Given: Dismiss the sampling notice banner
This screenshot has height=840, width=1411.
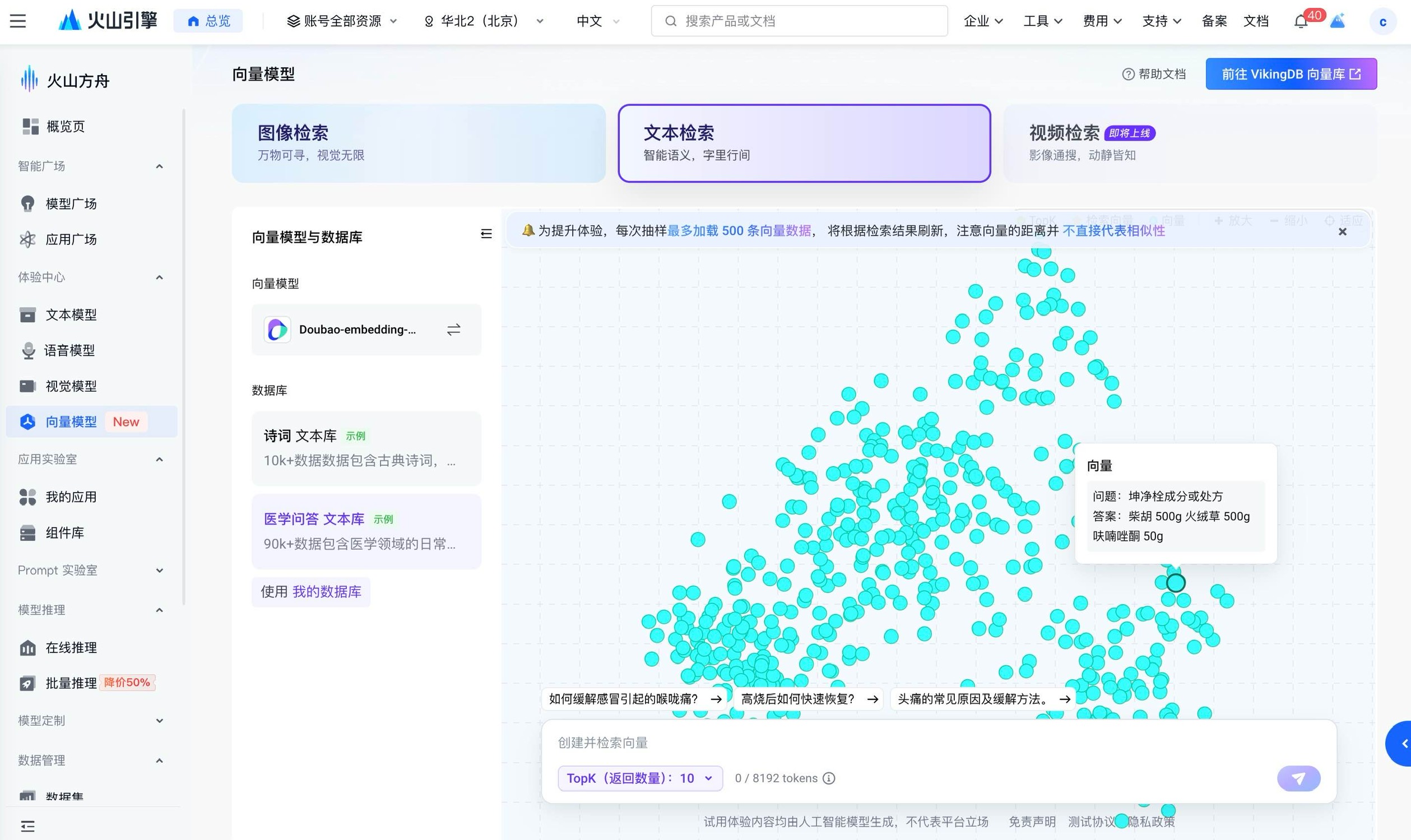Looking at the screenshot, I should [x=1342, y=231].
